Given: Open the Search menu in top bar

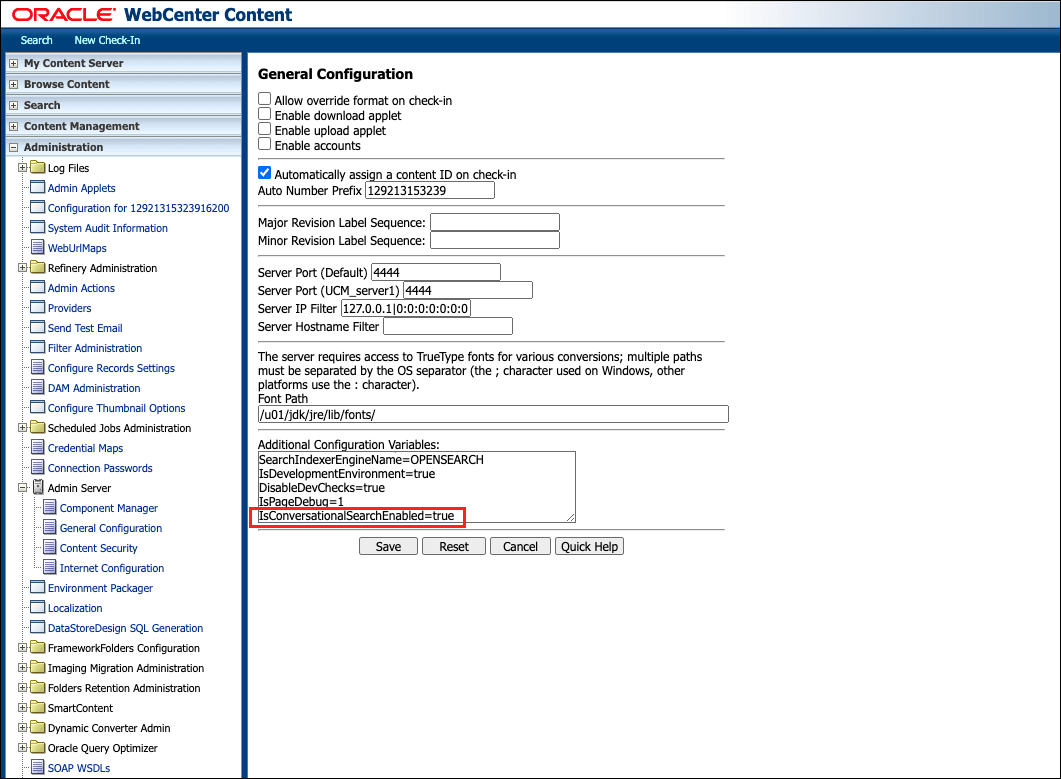Looking at the screenshot, I should [x=37, y=40].
